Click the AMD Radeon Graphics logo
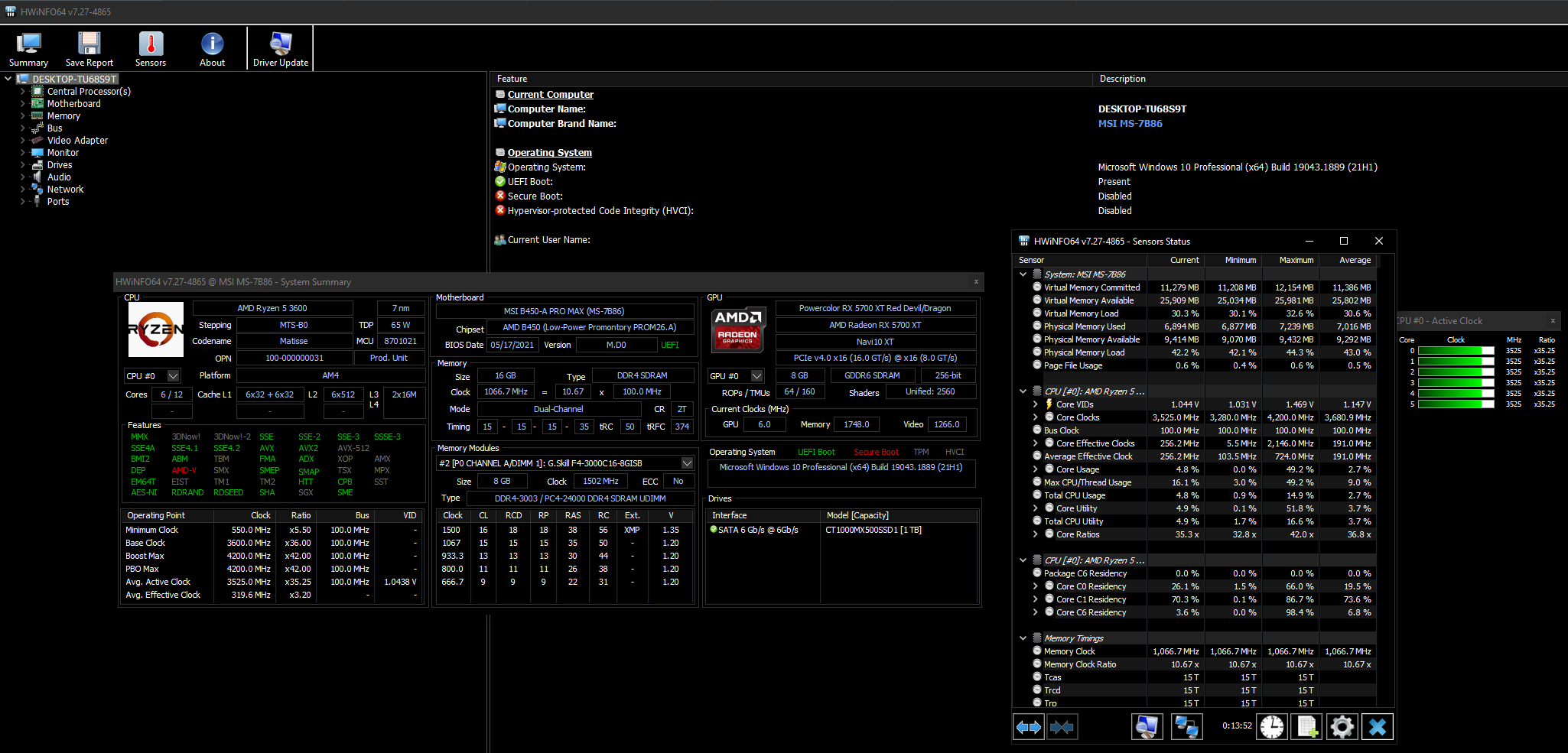1568x753 pixels. point(738,329)
